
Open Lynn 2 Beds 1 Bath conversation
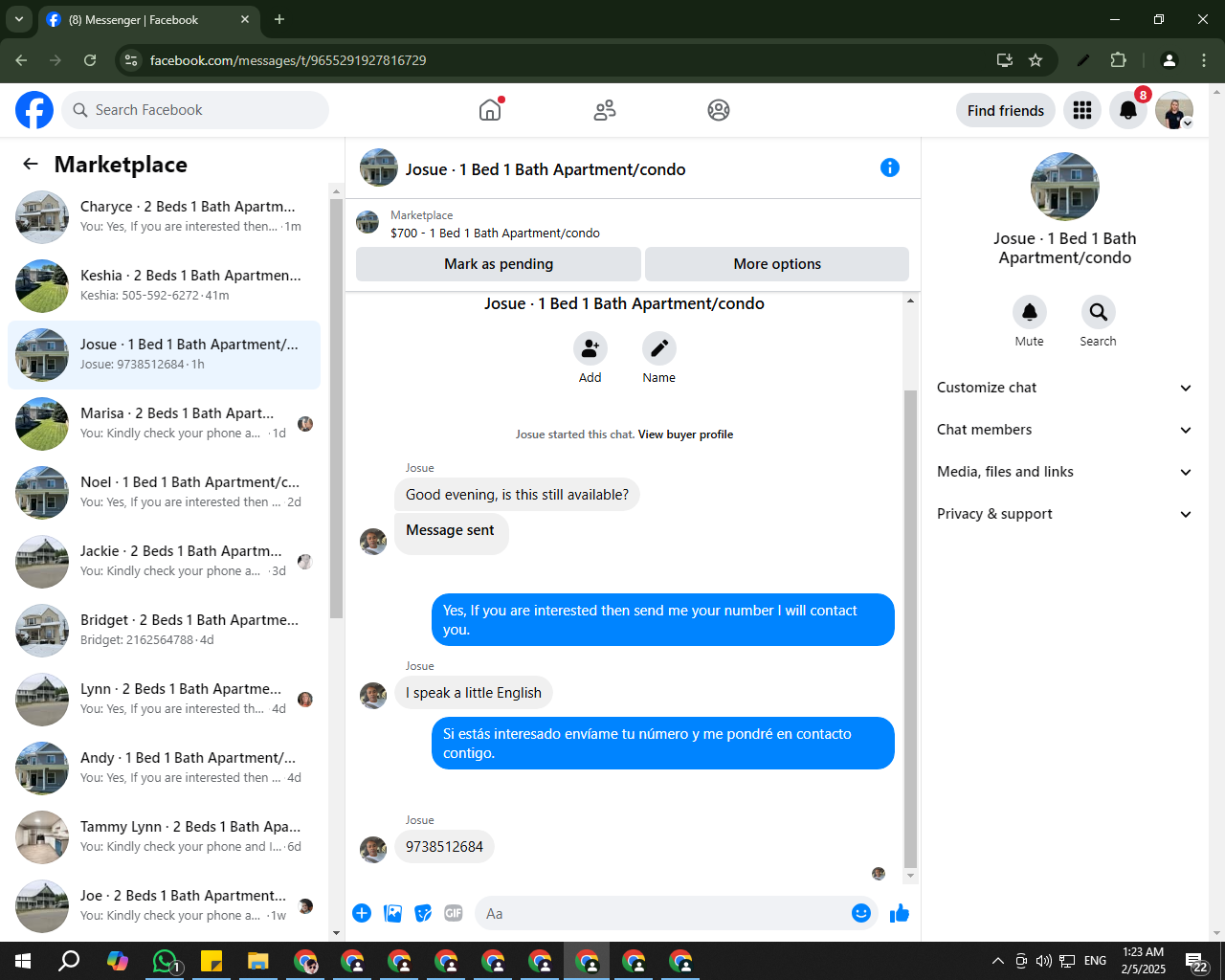pyautogui.click(x=165, y=699)
